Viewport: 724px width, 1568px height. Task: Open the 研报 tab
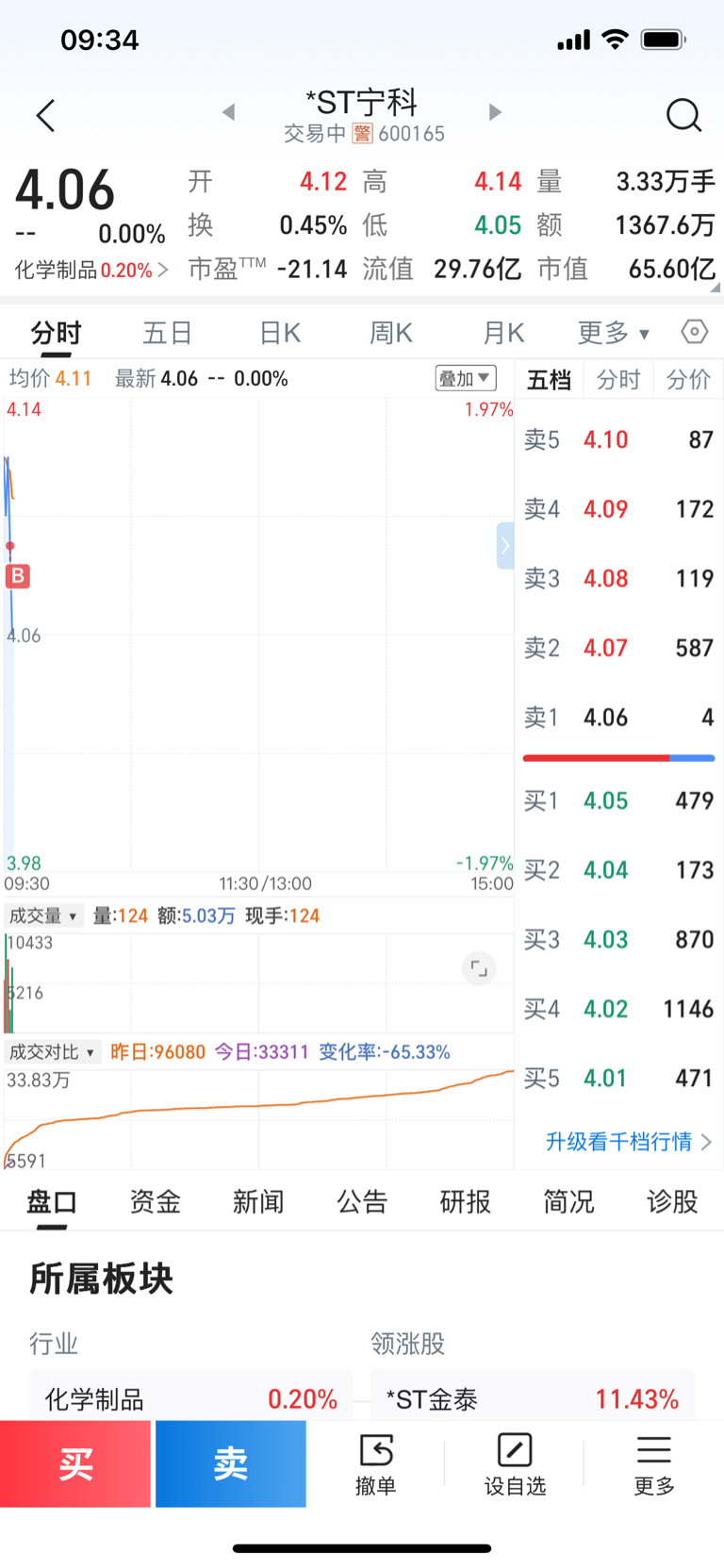click(x=466, y=1201)
